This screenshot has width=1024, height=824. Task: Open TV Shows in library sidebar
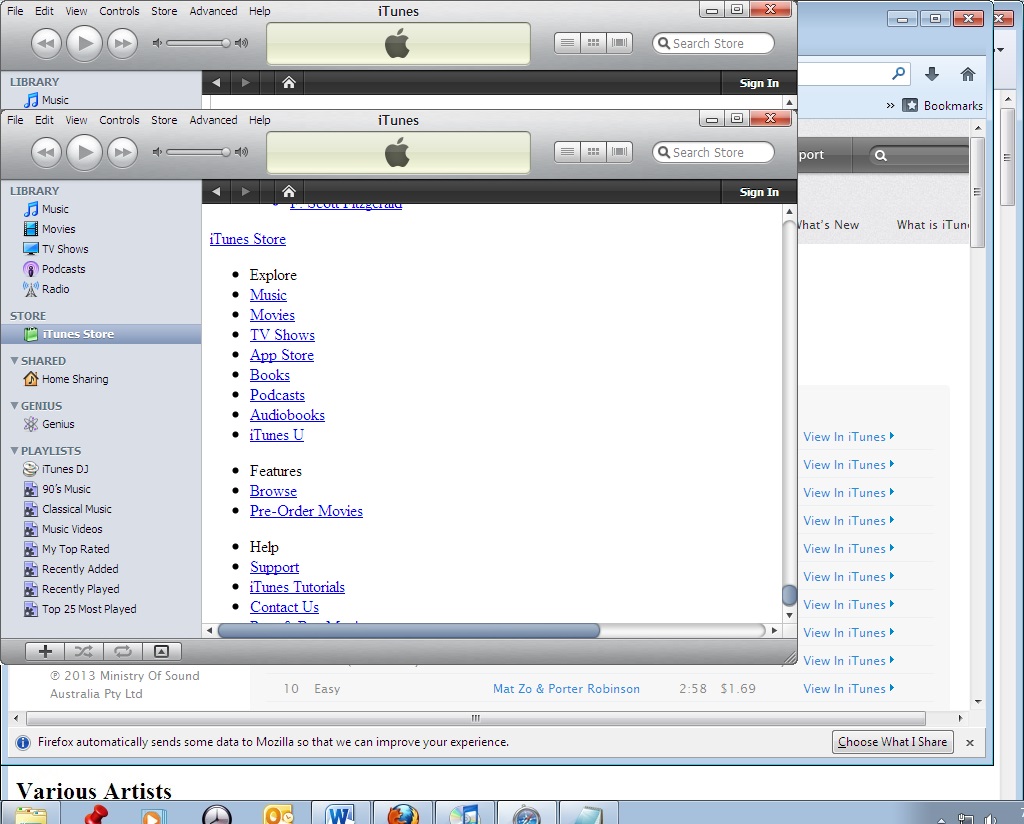[65, 249]
